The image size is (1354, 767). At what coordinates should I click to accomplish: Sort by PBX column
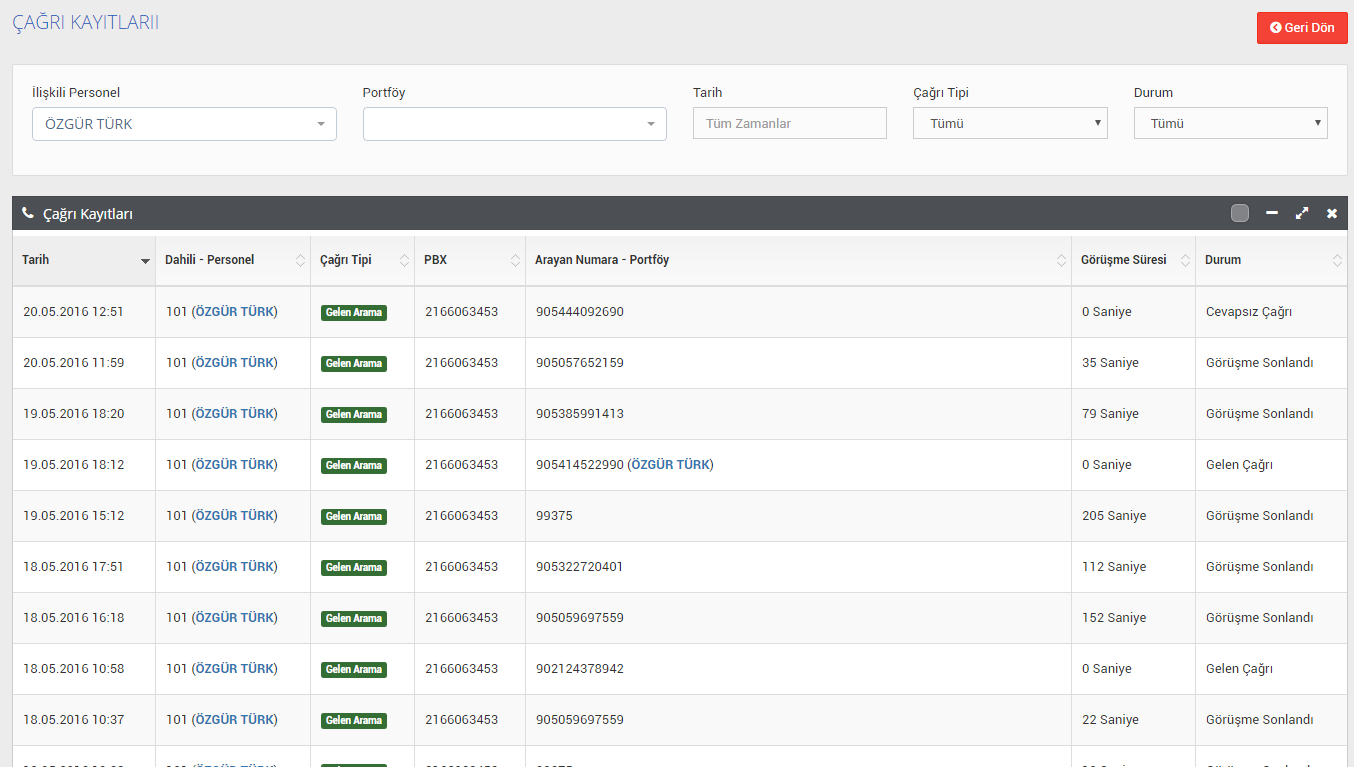470,260
